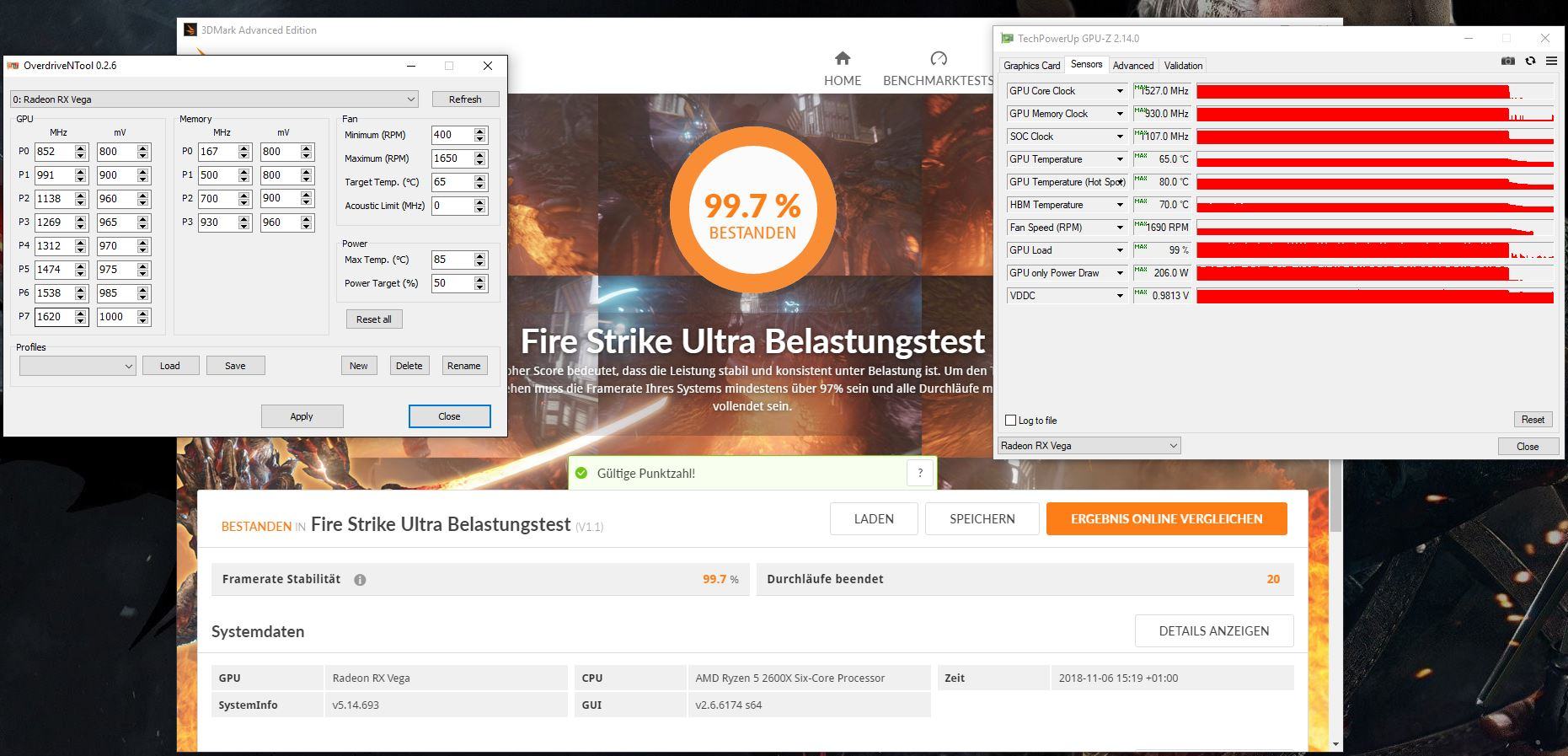The width and height of the screenshot is (1568, 756).
Task: Adjust the GPU P0 MHz stepper arrows
Action: pos(81,152)
